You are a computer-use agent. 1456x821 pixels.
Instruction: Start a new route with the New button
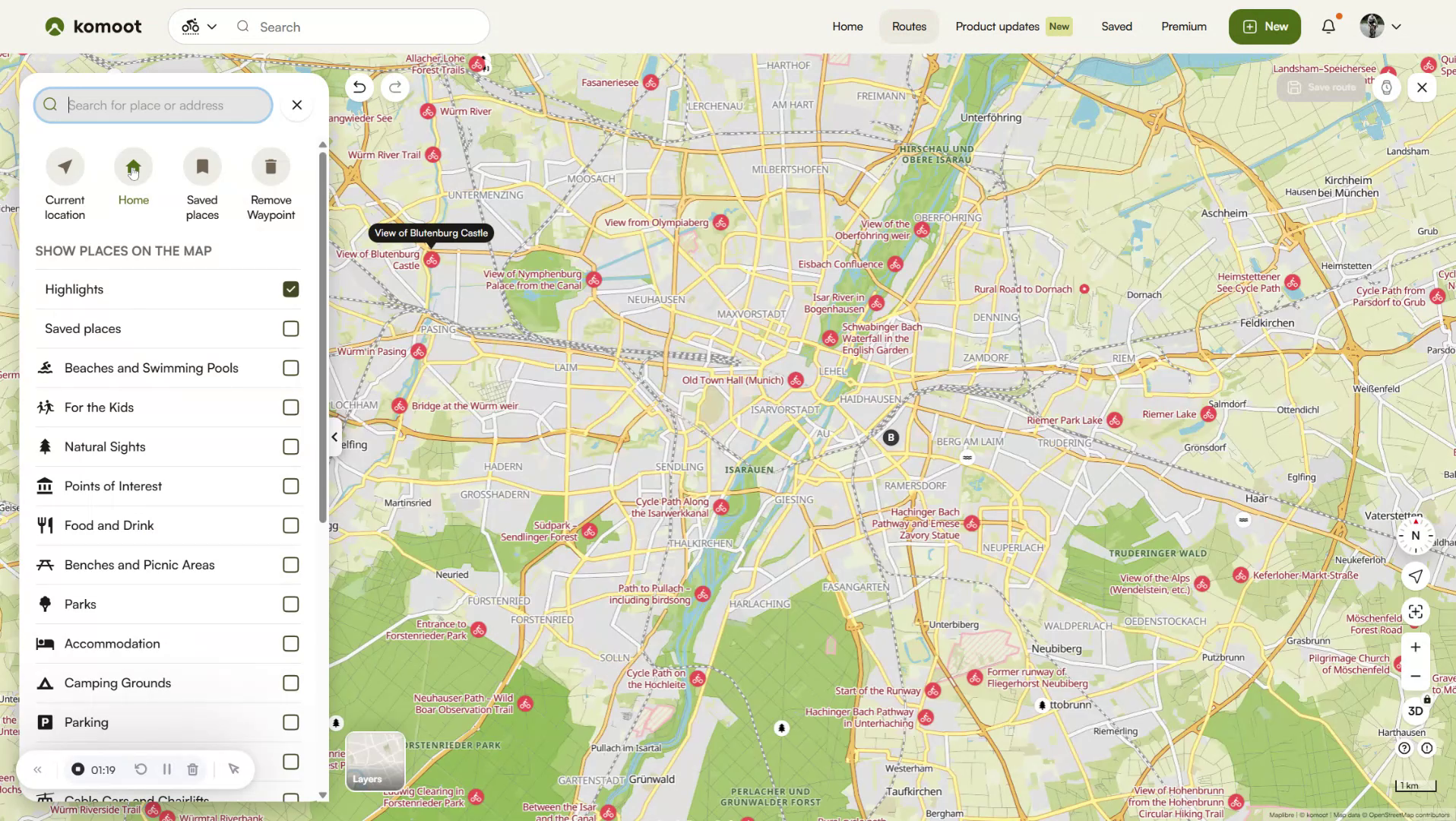1264,26
